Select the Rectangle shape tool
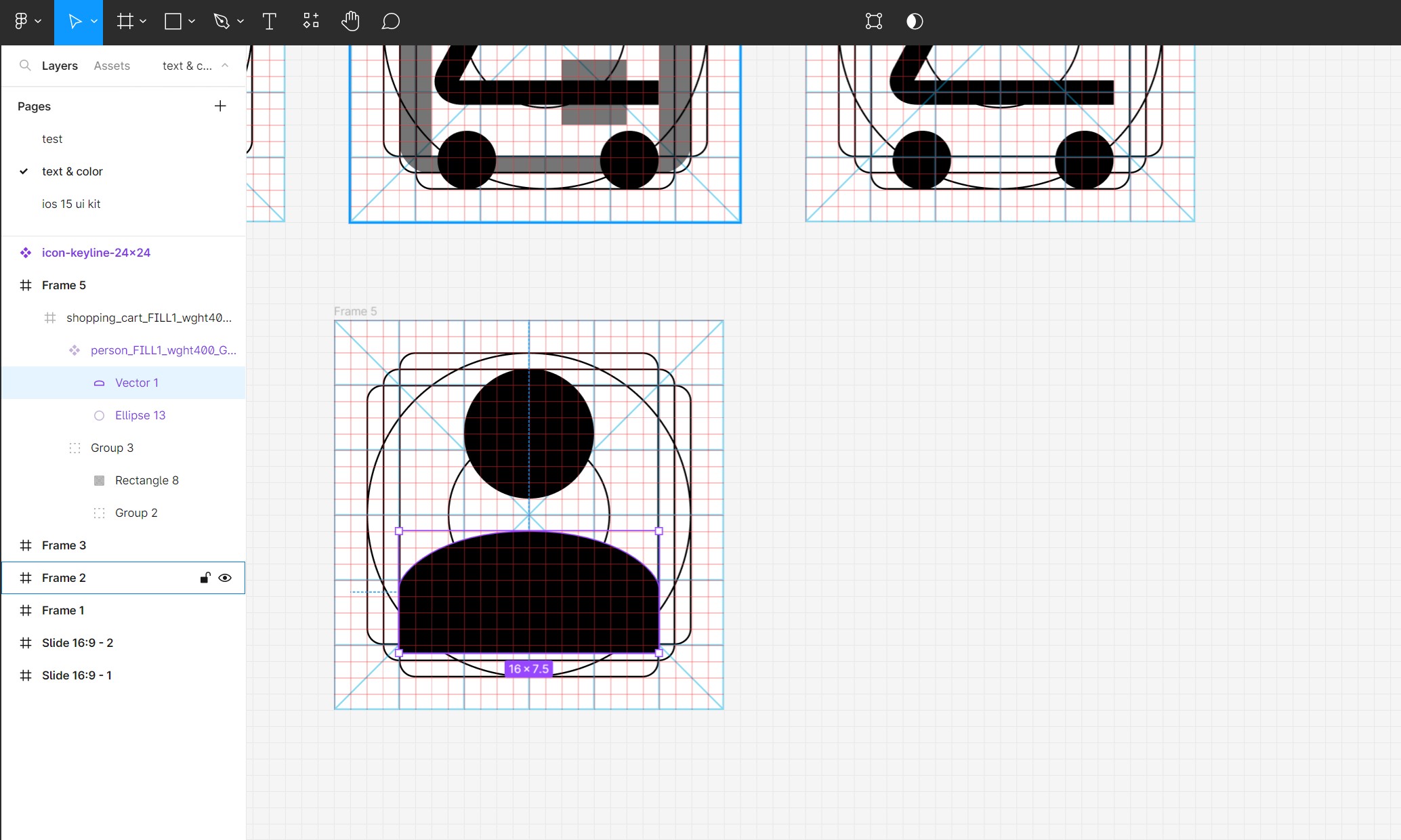The image size is (1401, 840). pyautogui.click(x=173, y=22)
